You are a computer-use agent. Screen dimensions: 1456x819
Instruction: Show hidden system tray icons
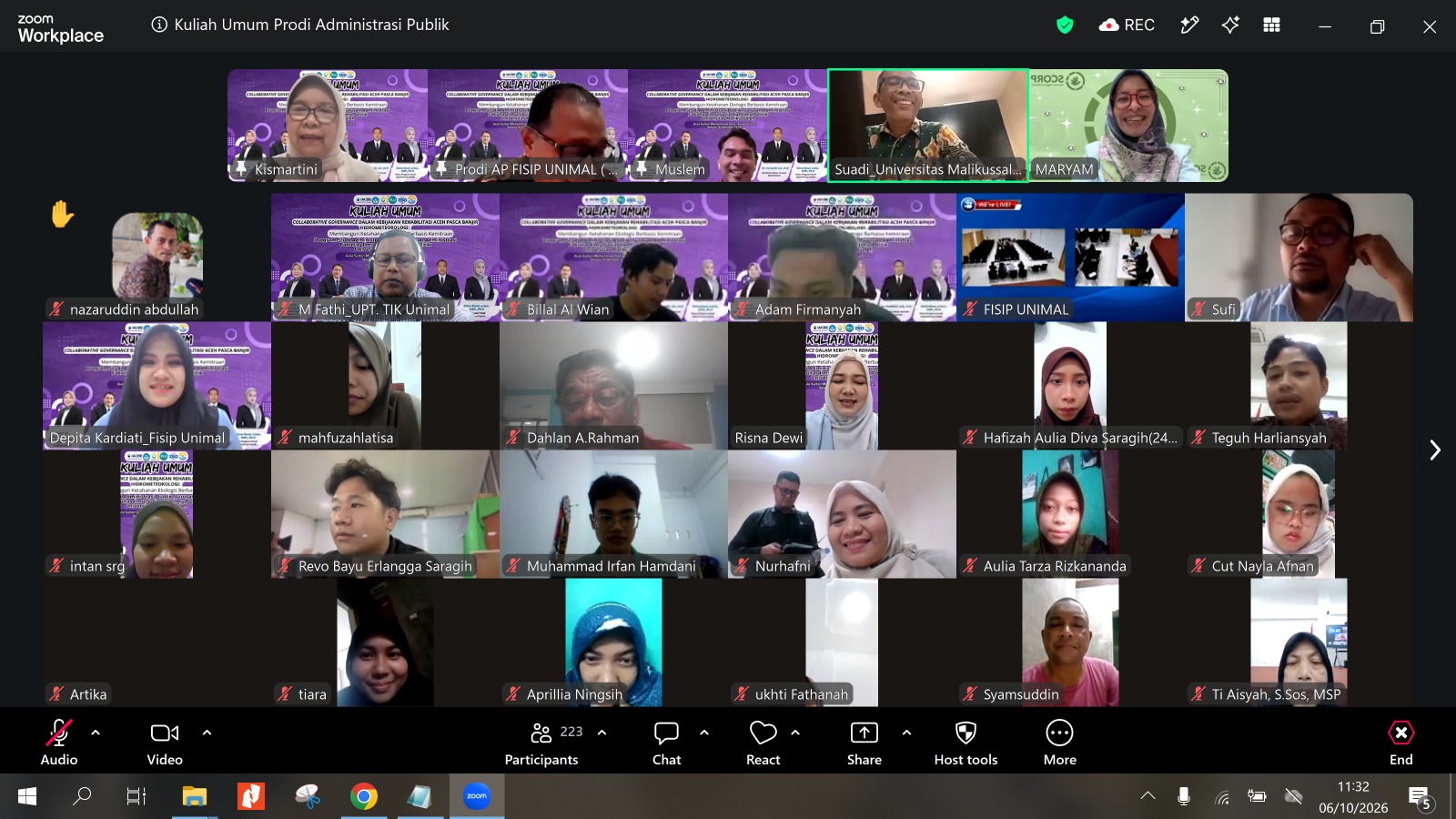click(1148, 796)
